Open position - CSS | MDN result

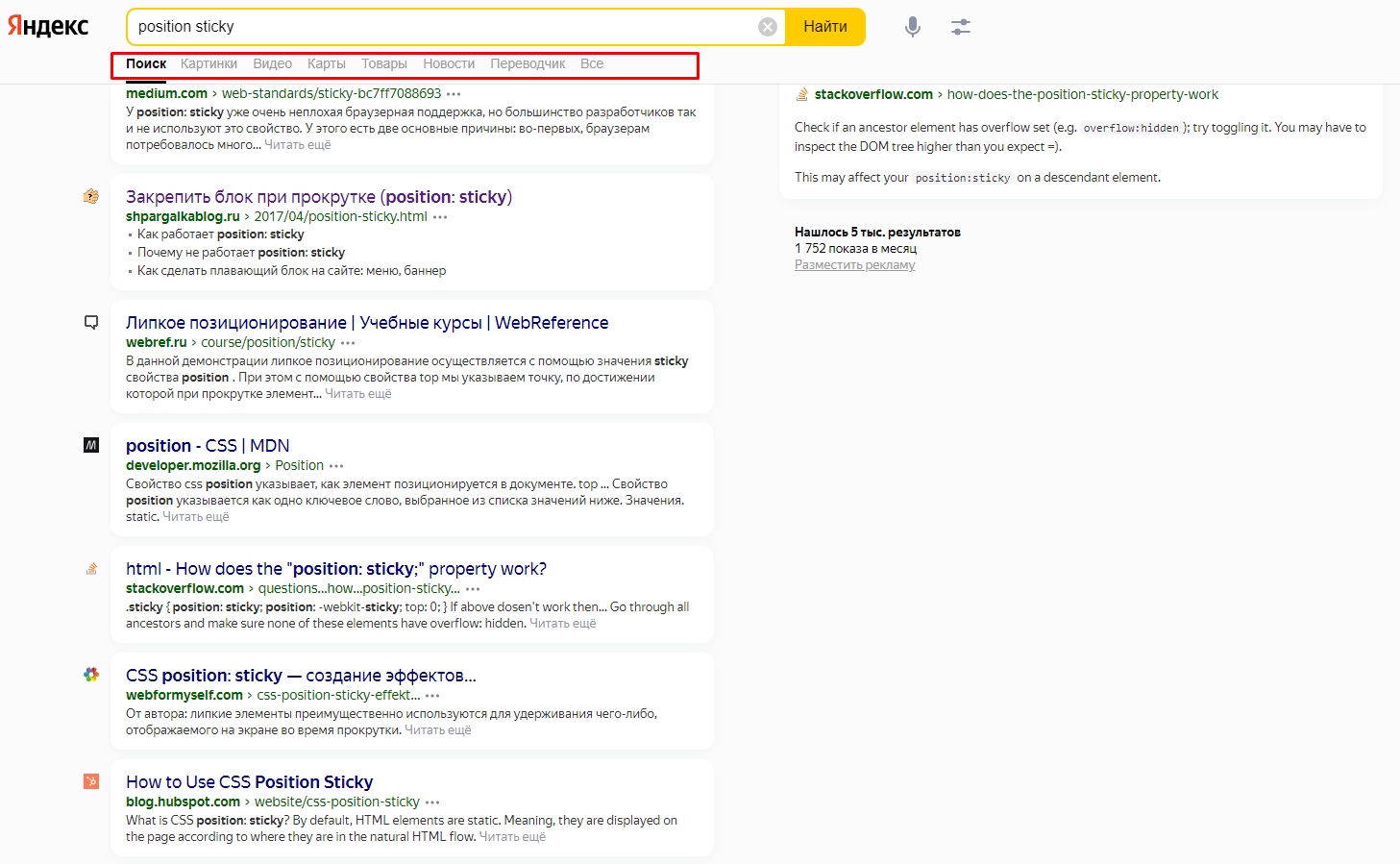(x=208, y=445)
